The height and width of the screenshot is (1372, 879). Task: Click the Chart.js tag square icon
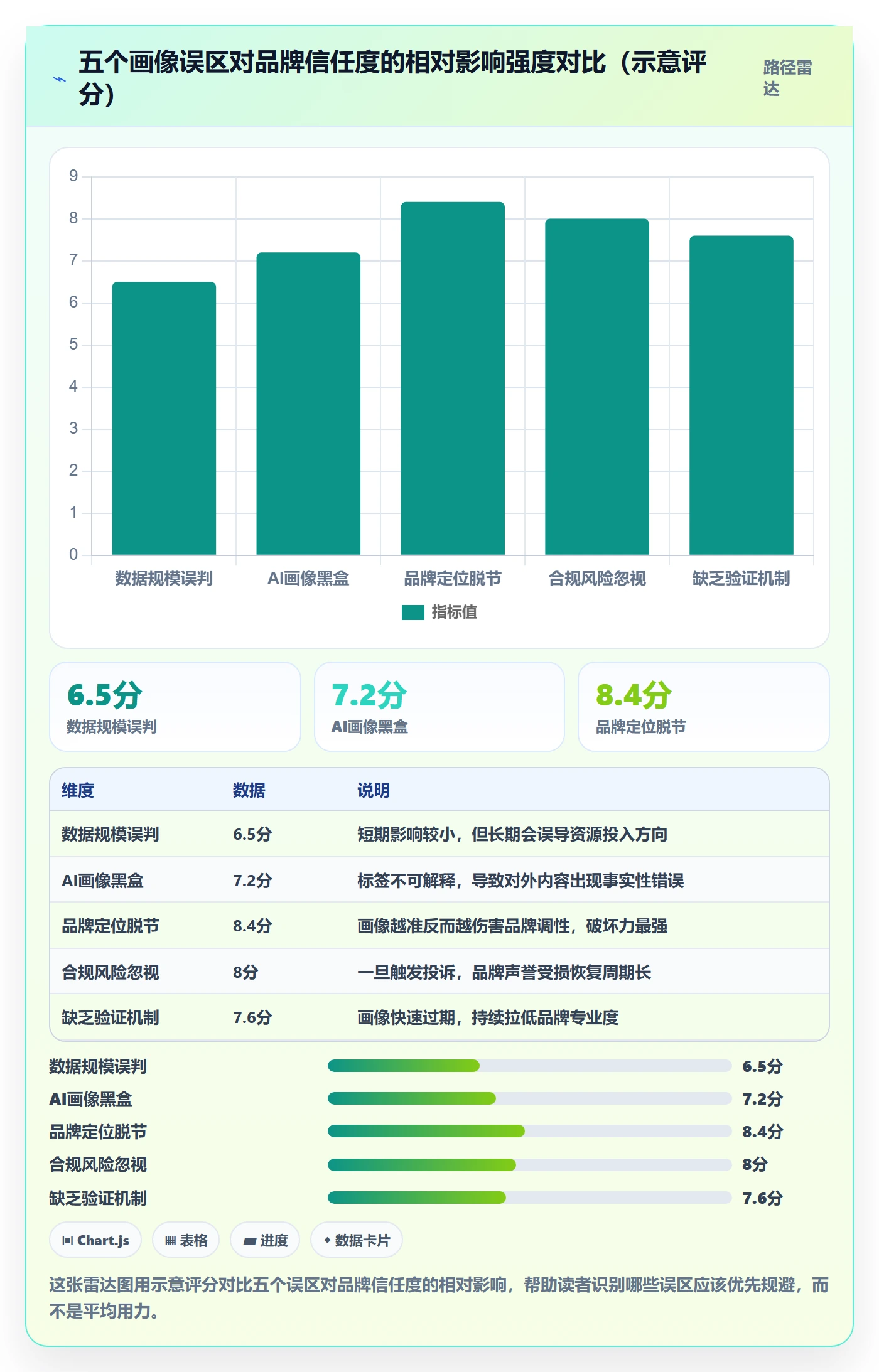68,1240
